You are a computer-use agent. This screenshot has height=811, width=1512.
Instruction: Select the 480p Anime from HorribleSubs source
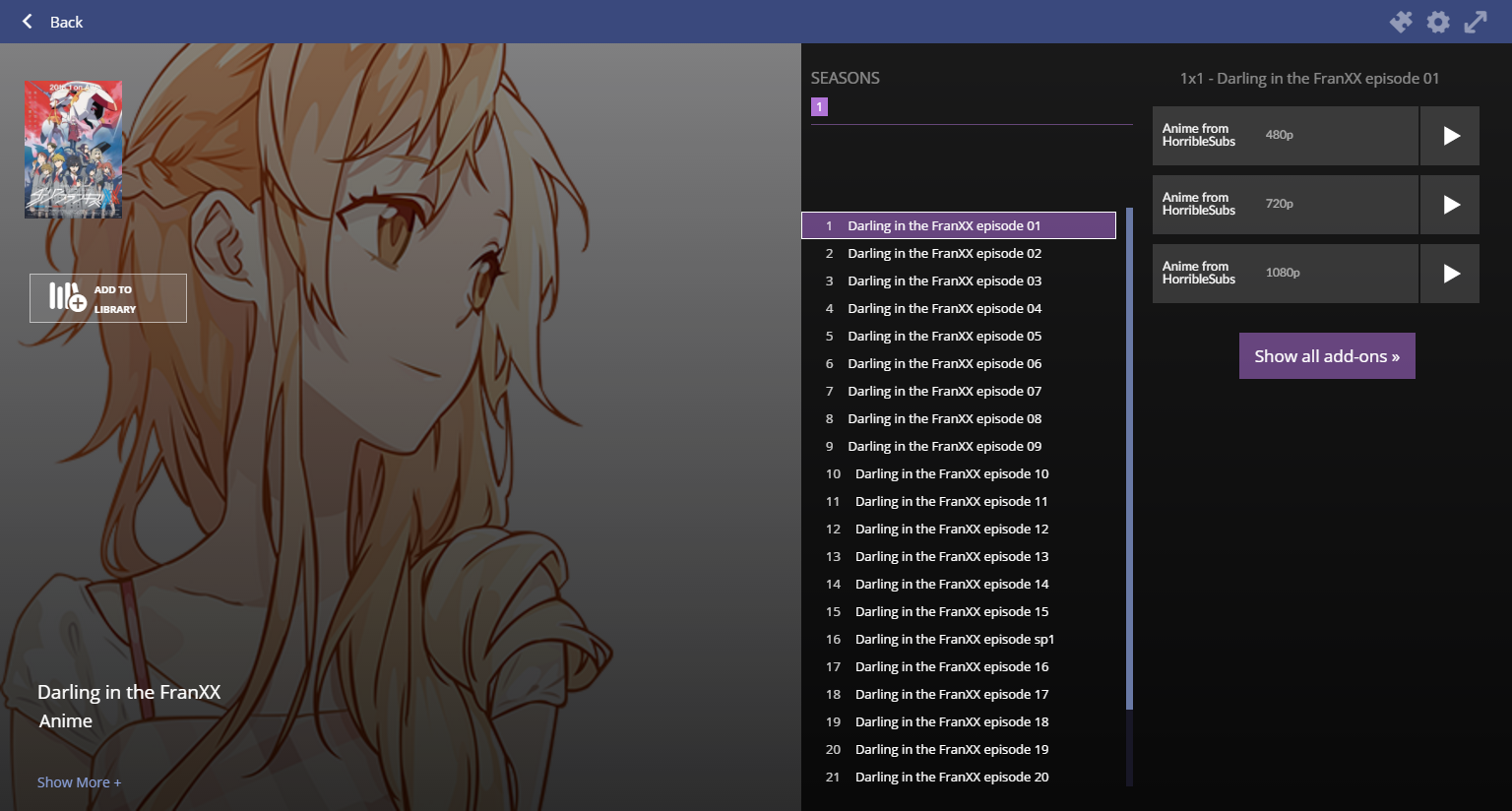1285,136
